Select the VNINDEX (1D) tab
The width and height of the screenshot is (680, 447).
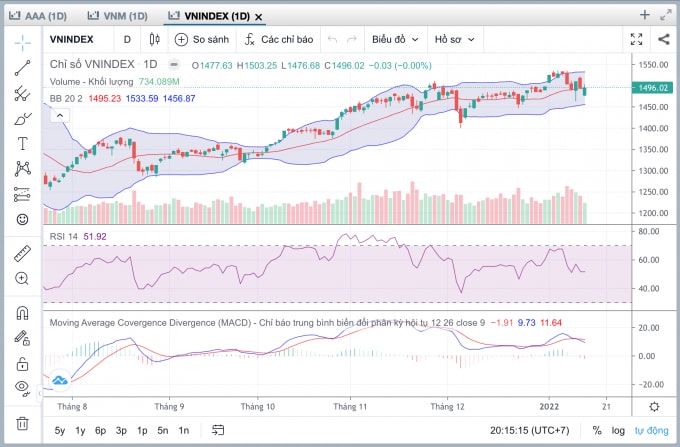point(209,16)
